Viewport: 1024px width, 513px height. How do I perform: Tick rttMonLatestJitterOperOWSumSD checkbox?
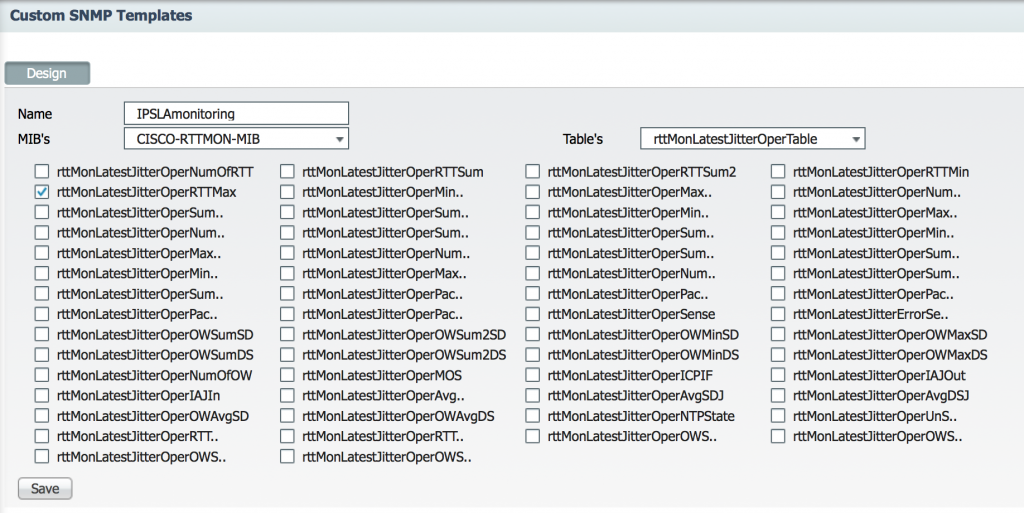(42, 335)
